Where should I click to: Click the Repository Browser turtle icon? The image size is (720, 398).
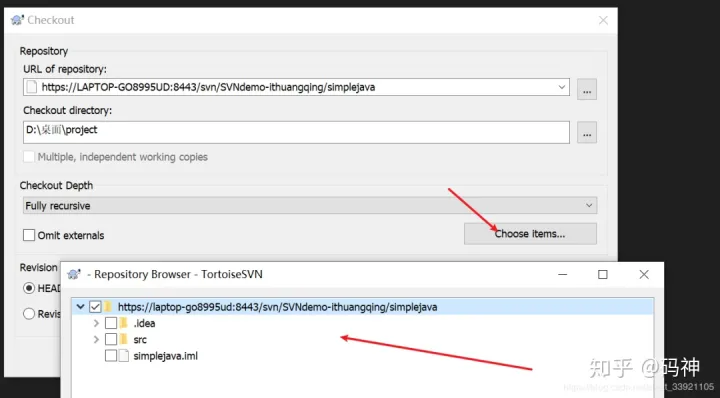[x=74, y=275]
